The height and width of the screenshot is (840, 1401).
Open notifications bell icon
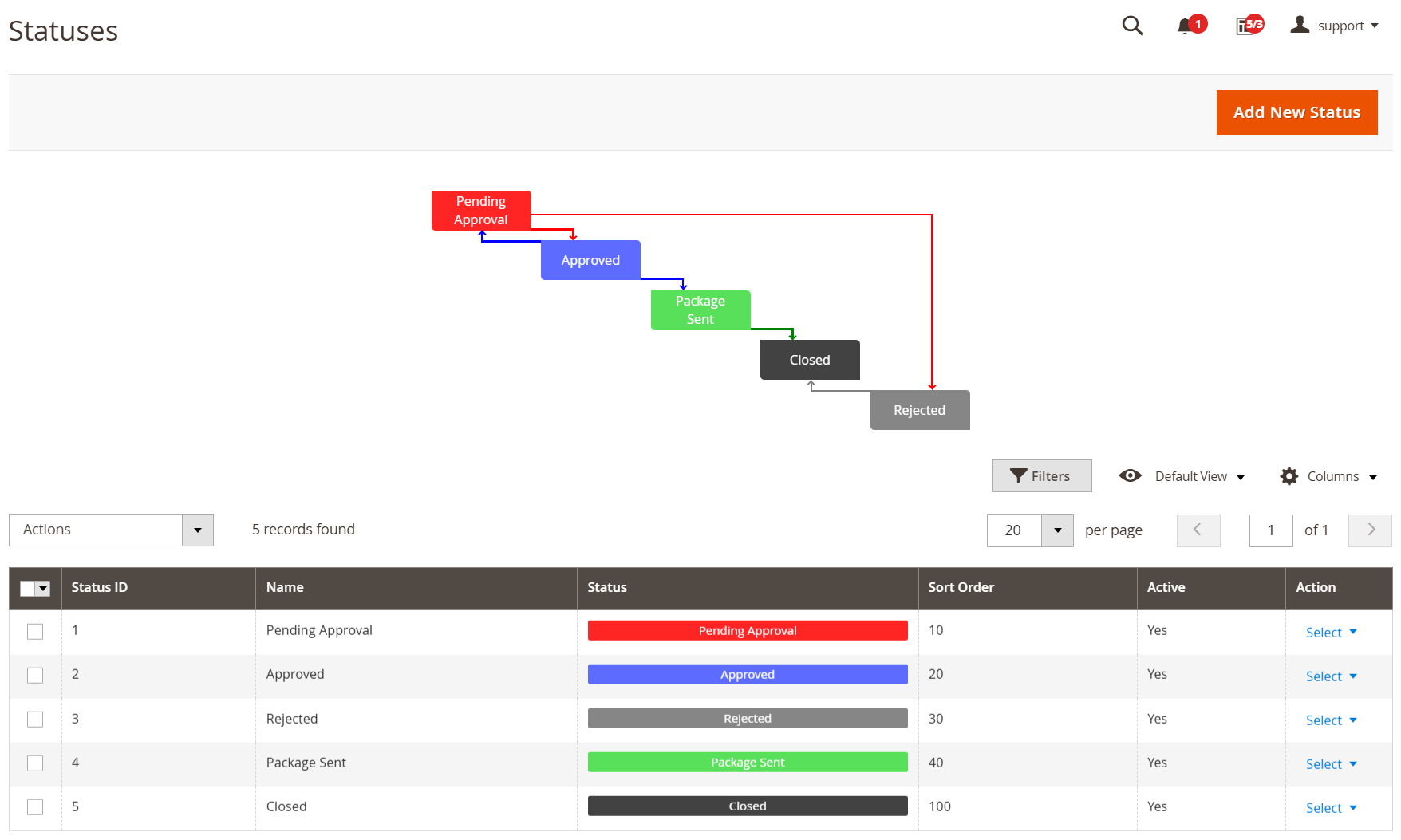click(1185, 26)
